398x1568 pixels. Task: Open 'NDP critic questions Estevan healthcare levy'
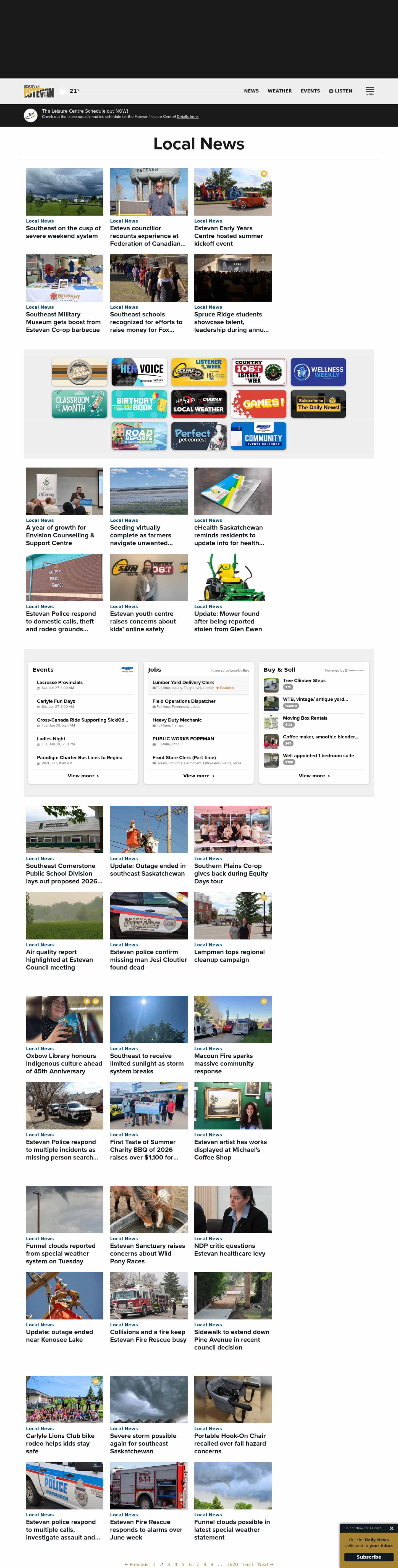[230, 1250]
